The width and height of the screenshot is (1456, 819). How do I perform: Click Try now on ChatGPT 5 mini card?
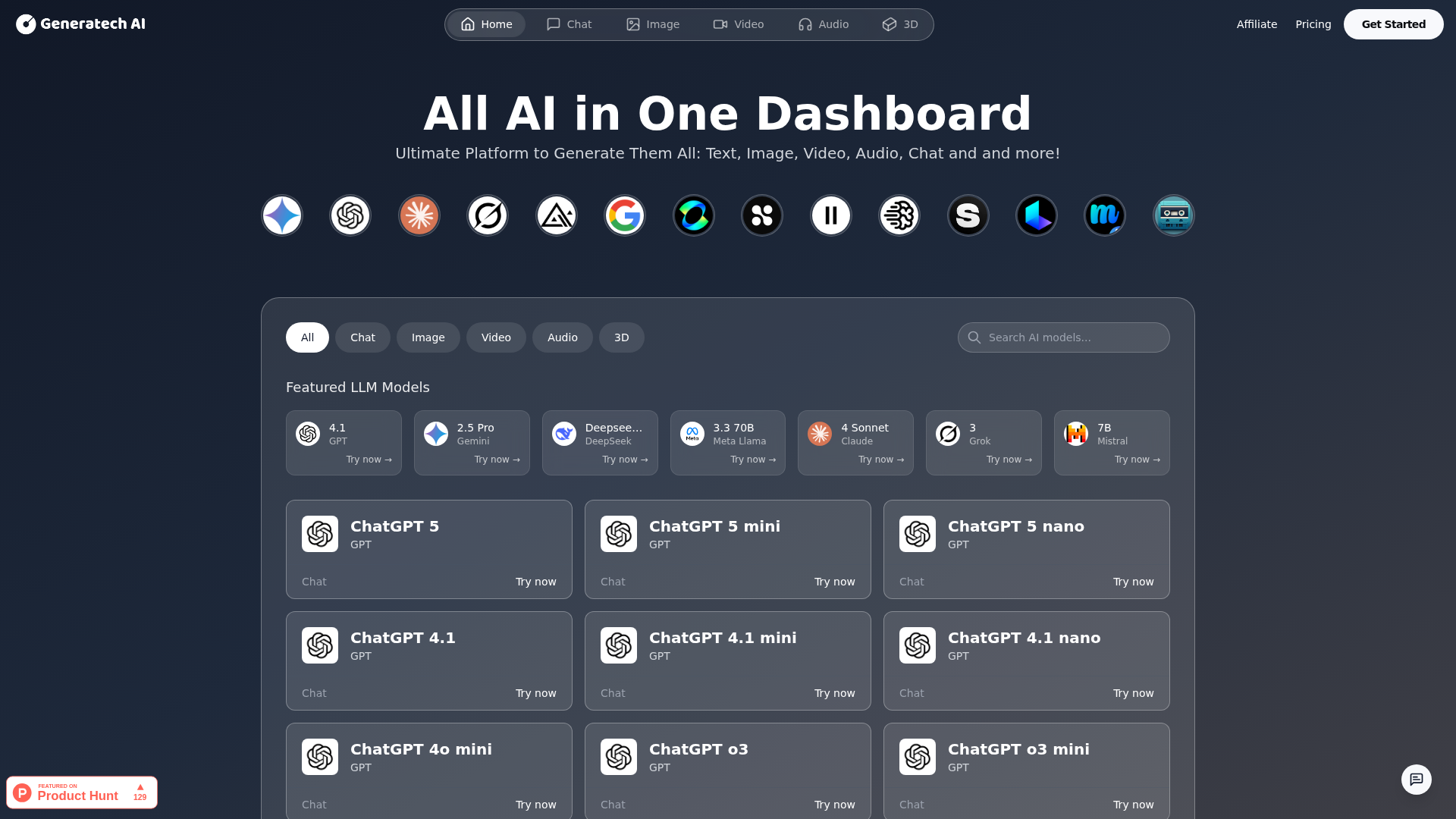[x=834, y=582]
